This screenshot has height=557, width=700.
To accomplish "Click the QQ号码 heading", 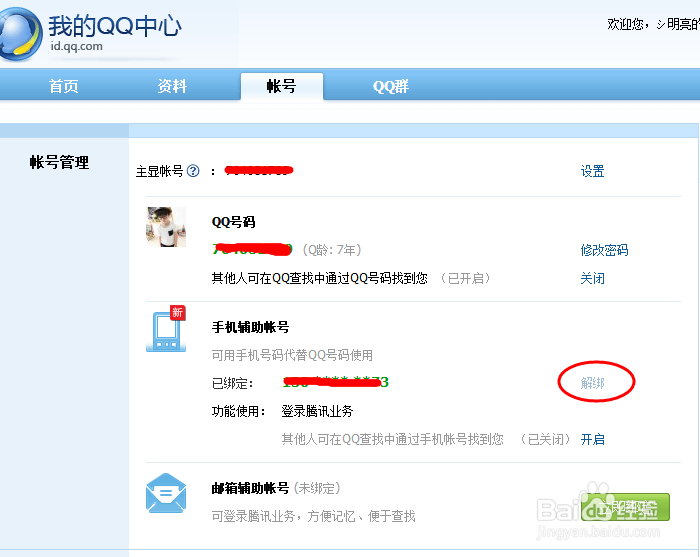I will pyautogui.click(x=233, y=222).
